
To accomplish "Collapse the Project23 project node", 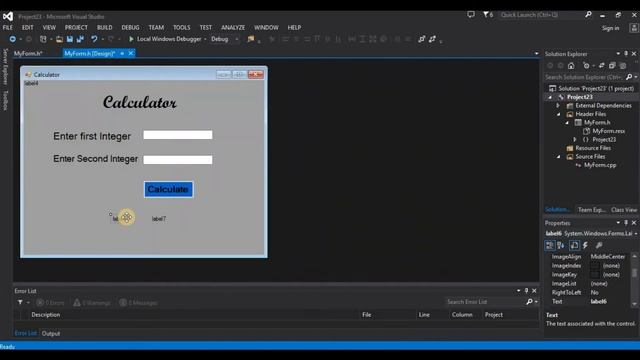I will pyautogui.click(x=550, y=97).
